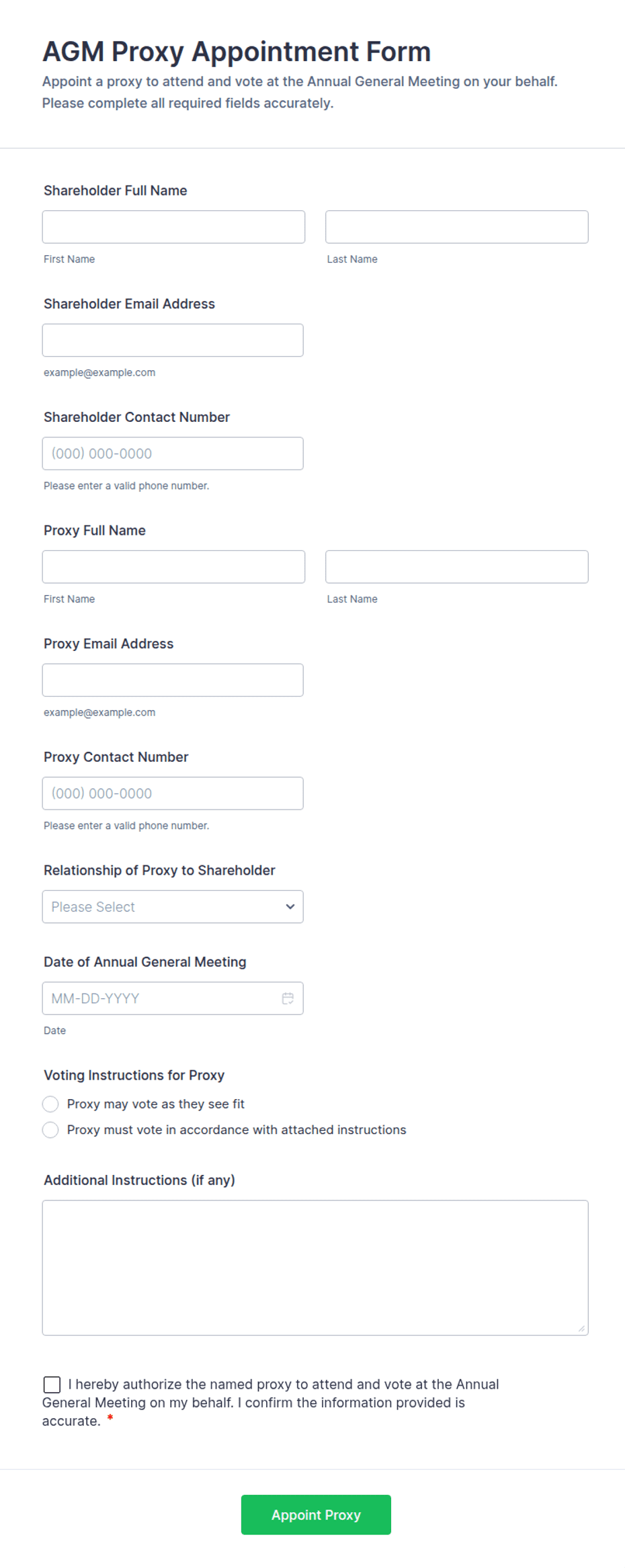The width and height of the screenshot is (625, 1568).
Task: Open the Relationship of Proxy to Shareholder dropdown
Action: 173,906
